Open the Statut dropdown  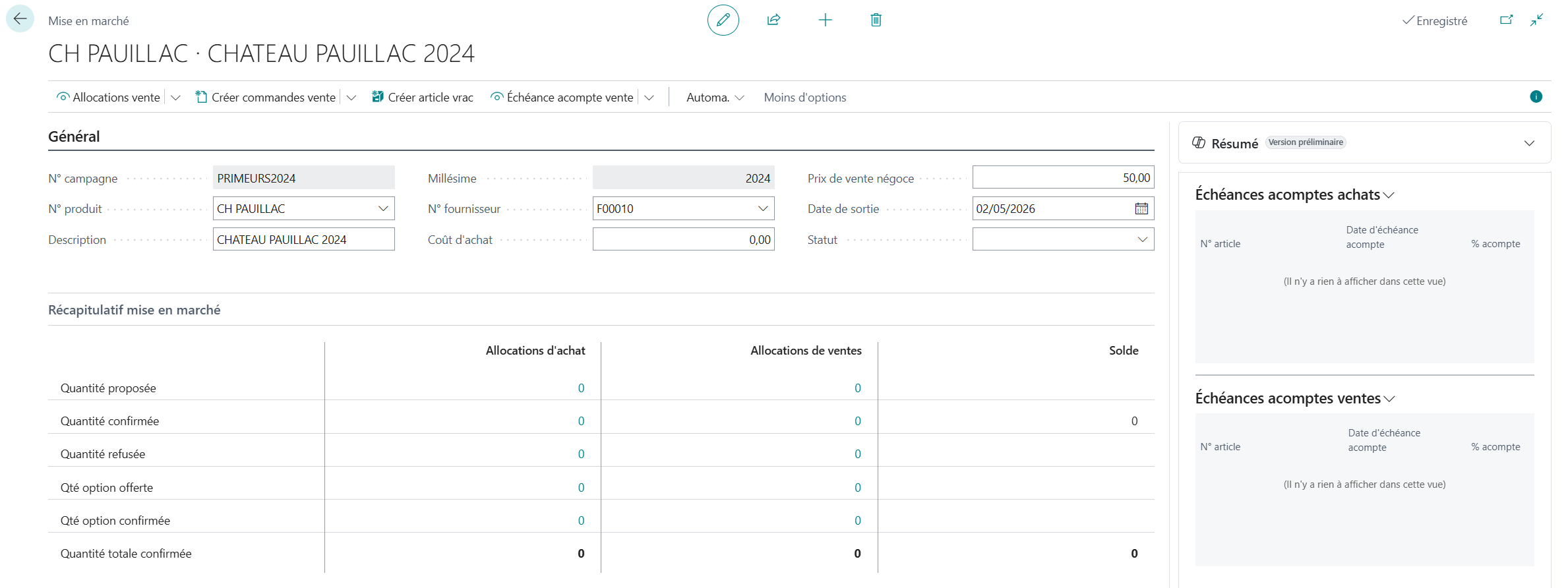click(1143, 239)
